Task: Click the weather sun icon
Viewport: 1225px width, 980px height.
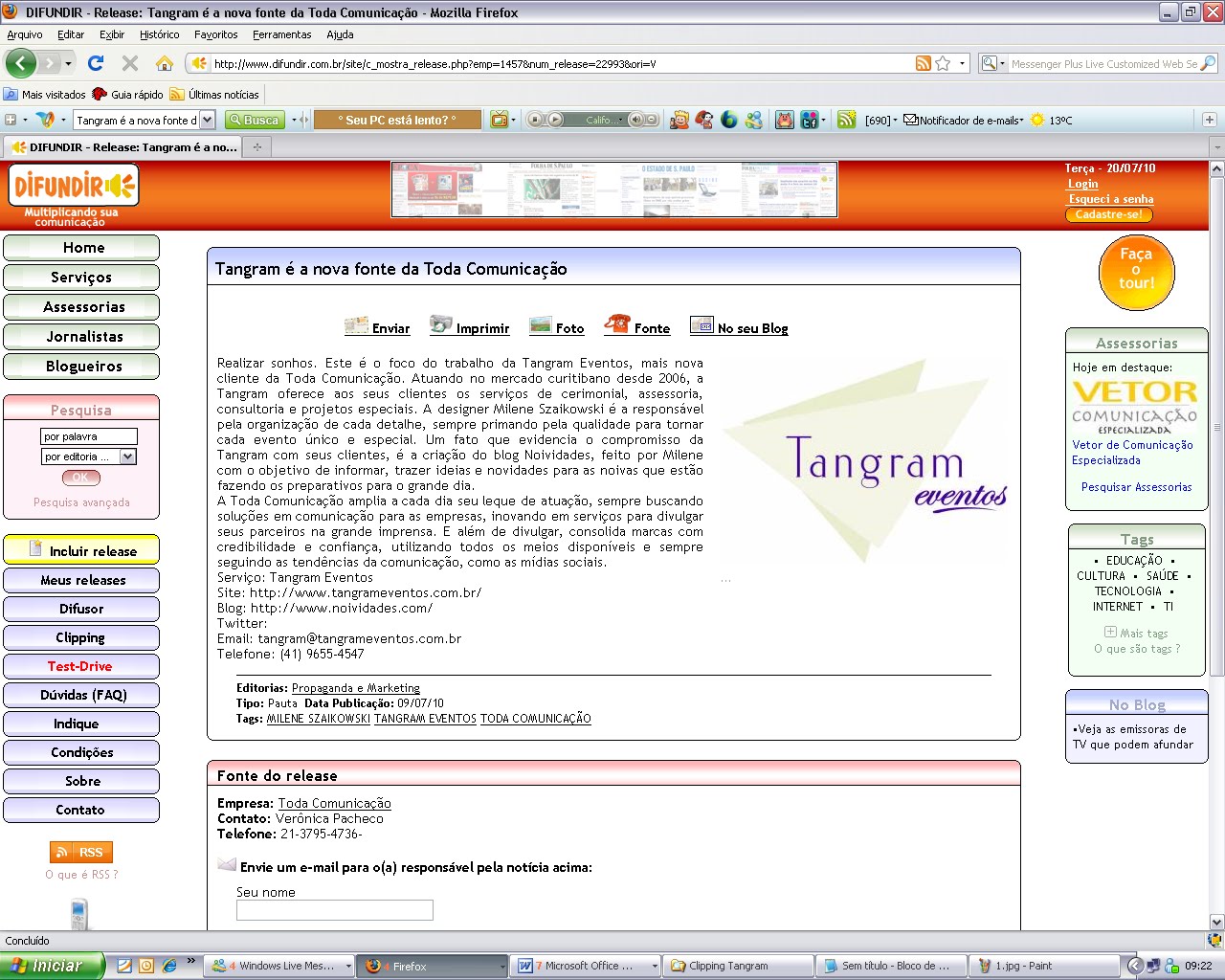Action: click(x=1037, y=120)
